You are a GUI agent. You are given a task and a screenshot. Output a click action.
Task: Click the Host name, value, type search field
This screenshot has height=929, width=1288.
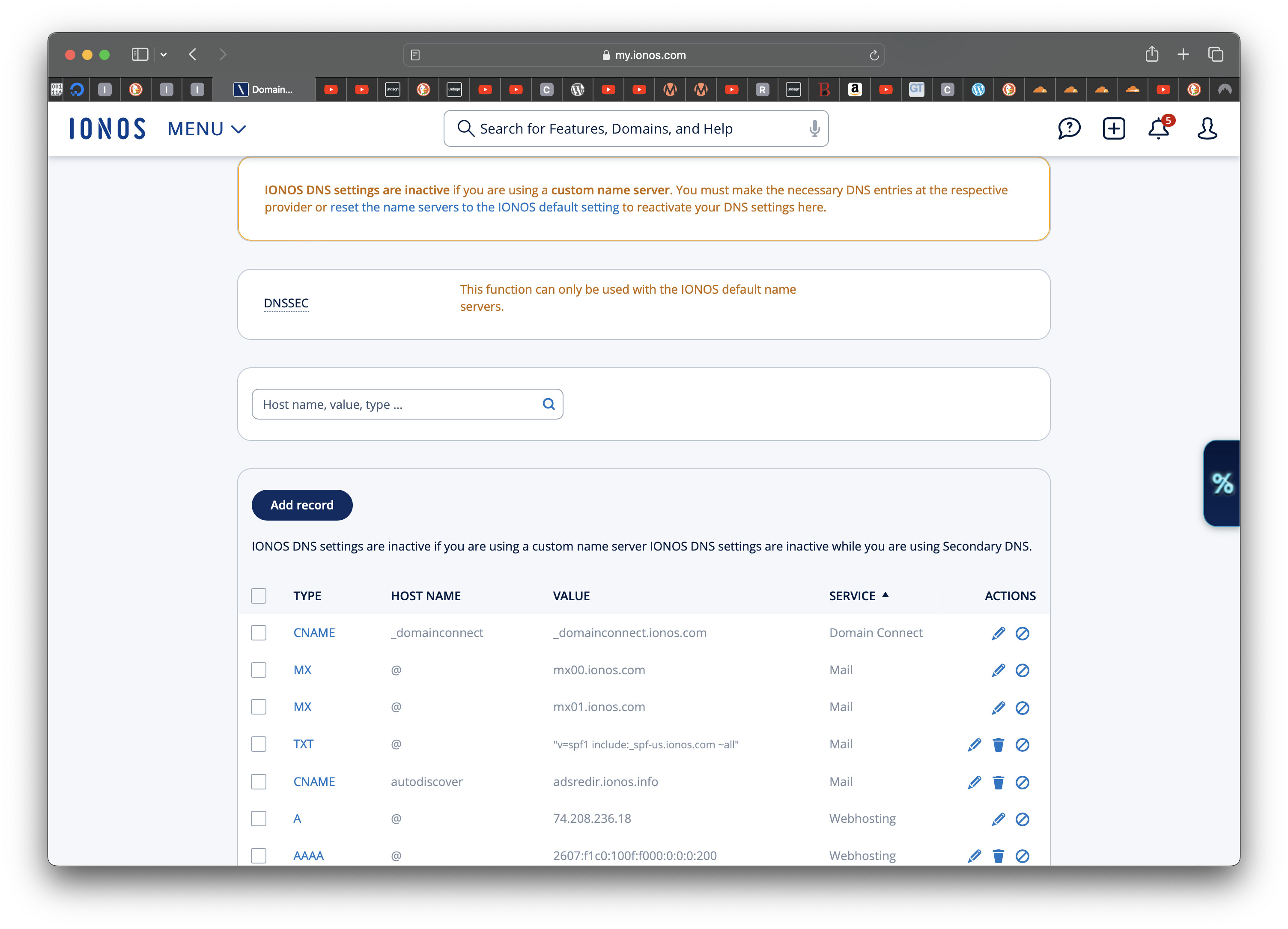pyautogui.click(x=407, y=404)
